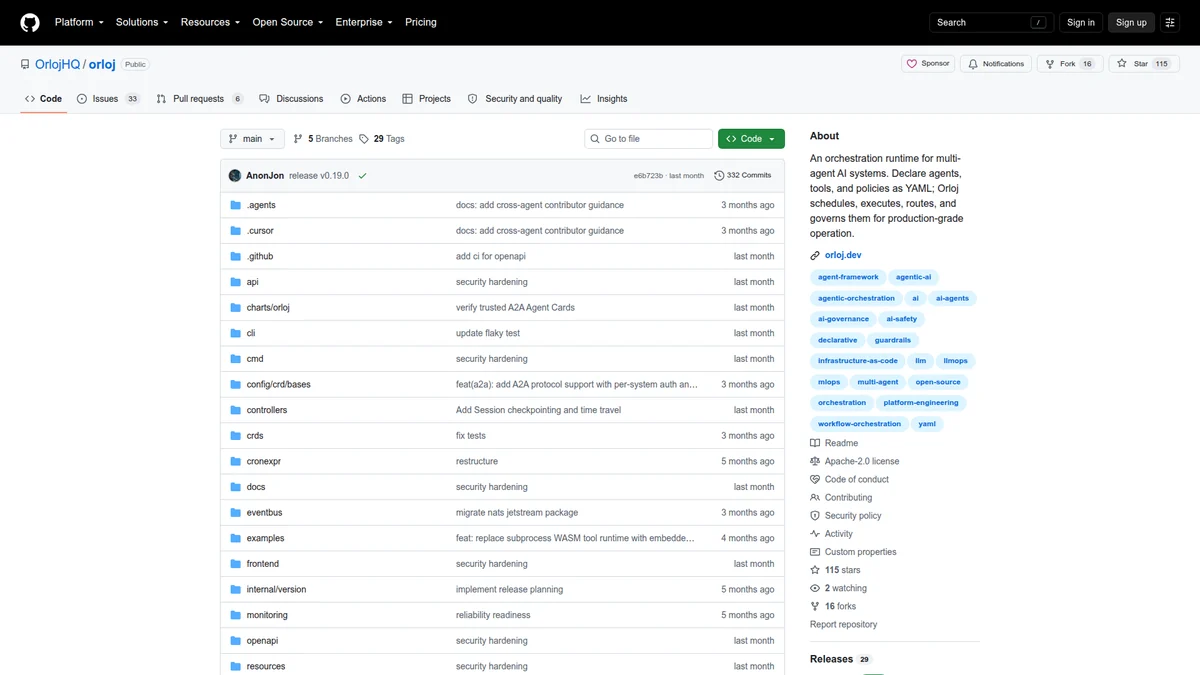Click the .agents folder icon

pyautogui.click(x=236, y=205)
